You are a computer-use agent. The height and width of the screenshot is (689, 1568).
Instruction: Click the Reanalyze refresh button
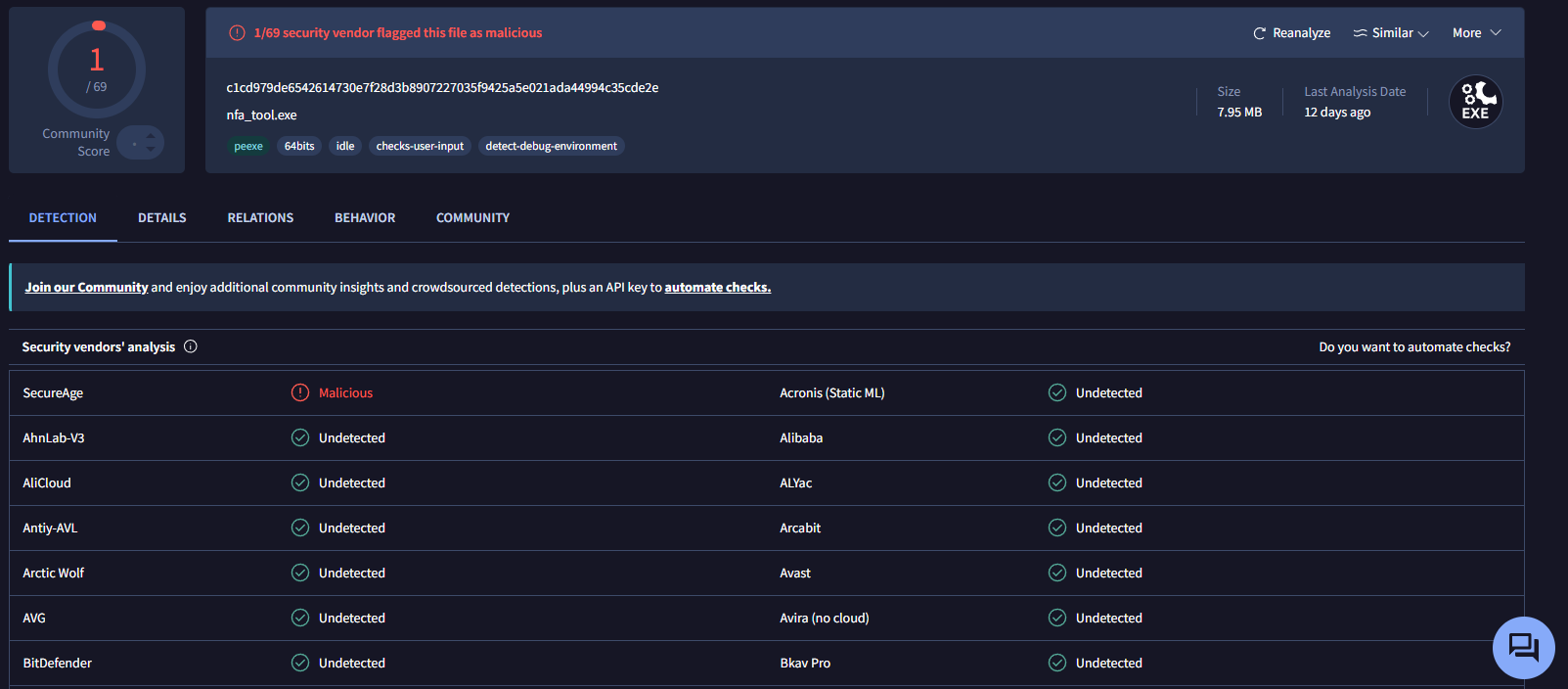pos(1291,33)
